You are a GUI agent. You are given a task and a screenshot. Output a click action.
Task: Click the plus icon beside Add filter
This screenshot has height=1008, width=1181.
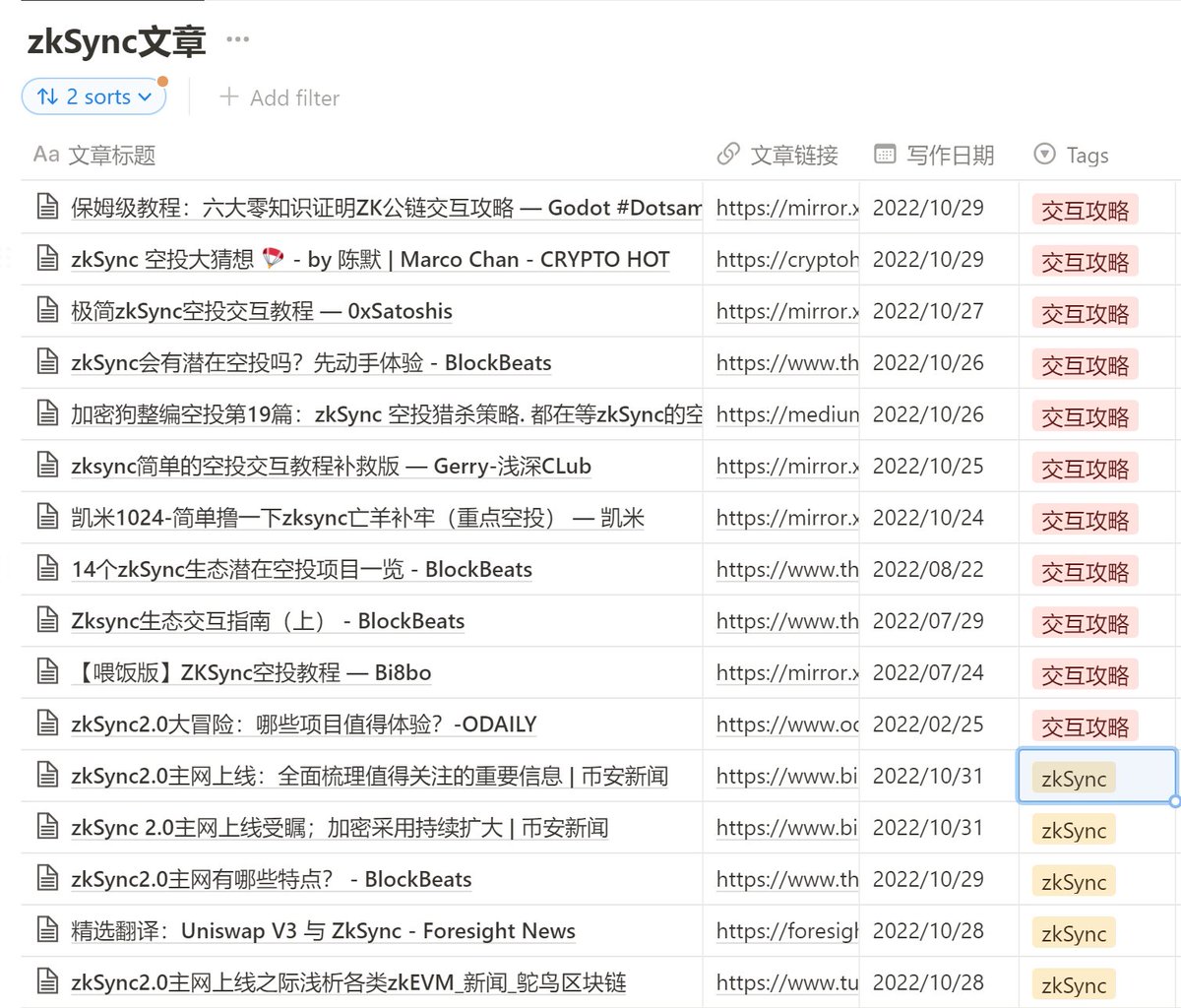click(x=229, y=96)
